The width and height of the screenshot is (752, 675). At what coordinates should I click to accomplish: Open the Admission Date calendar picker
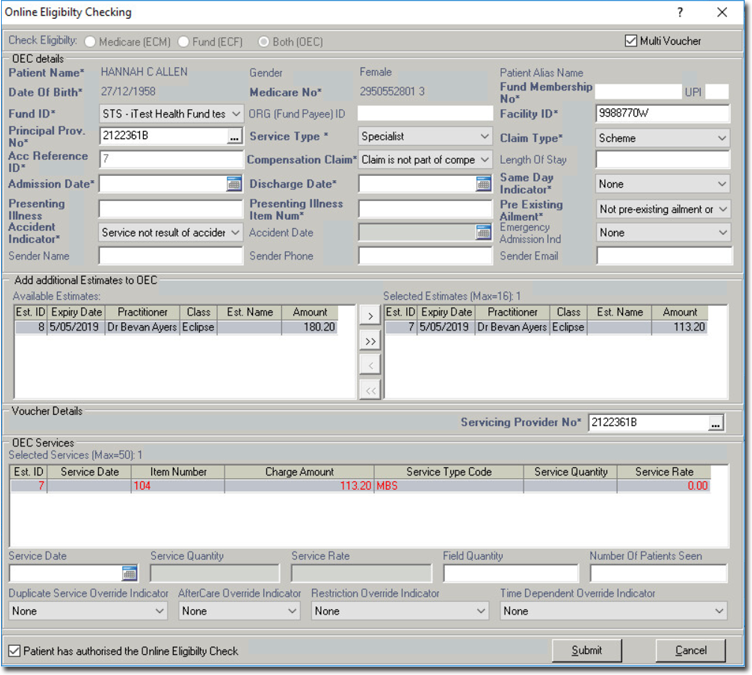234,184
